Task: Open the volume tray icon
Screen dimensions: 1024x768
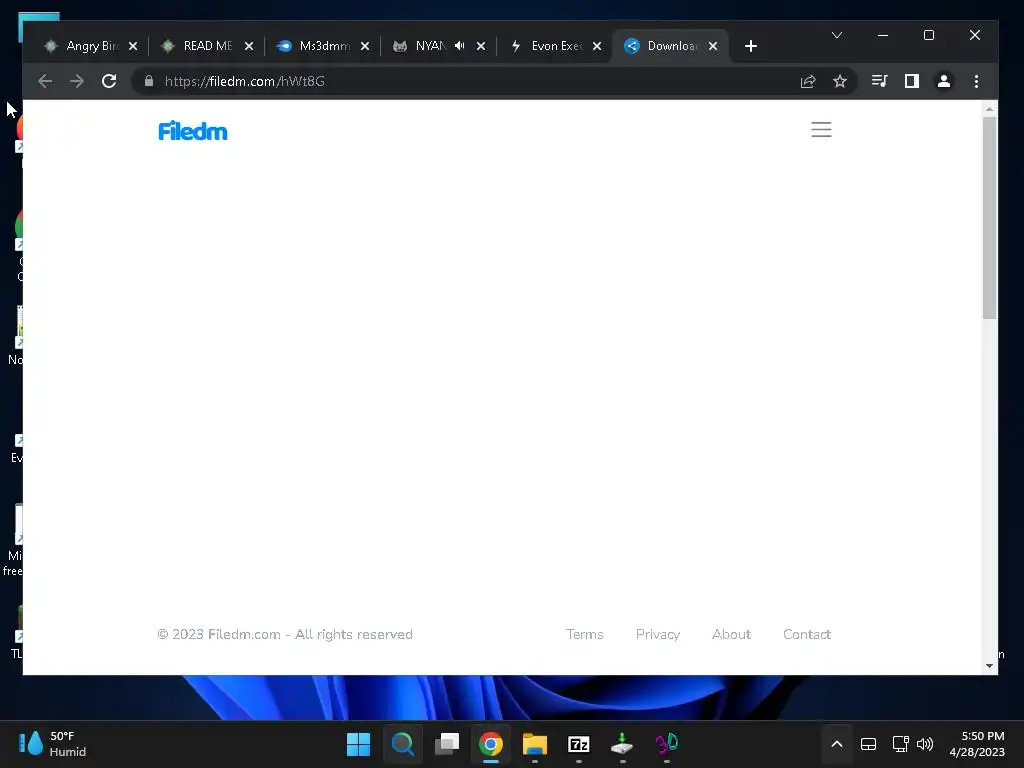Action: point(925,744)
